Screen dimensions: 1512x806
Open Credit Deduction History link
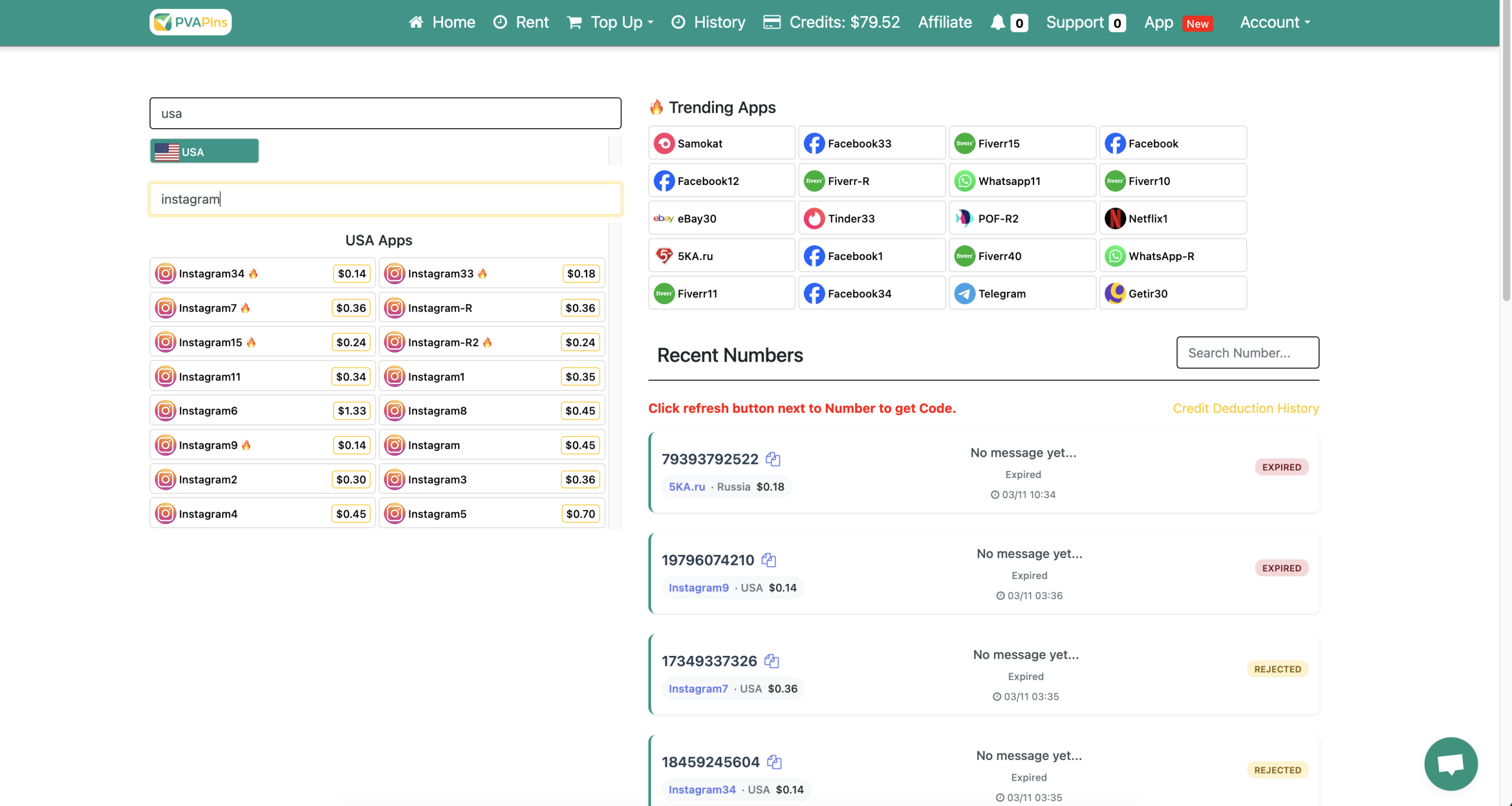(1245, 408)
